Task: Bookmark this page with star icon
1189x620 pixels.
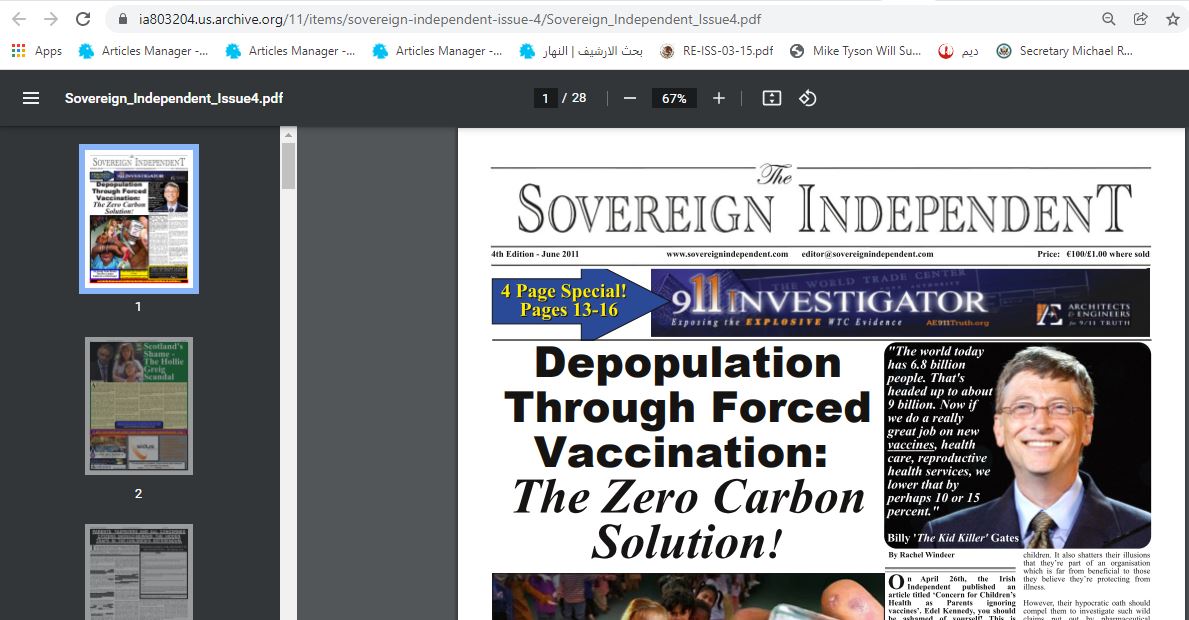Action: click(x=1172, y=19)
